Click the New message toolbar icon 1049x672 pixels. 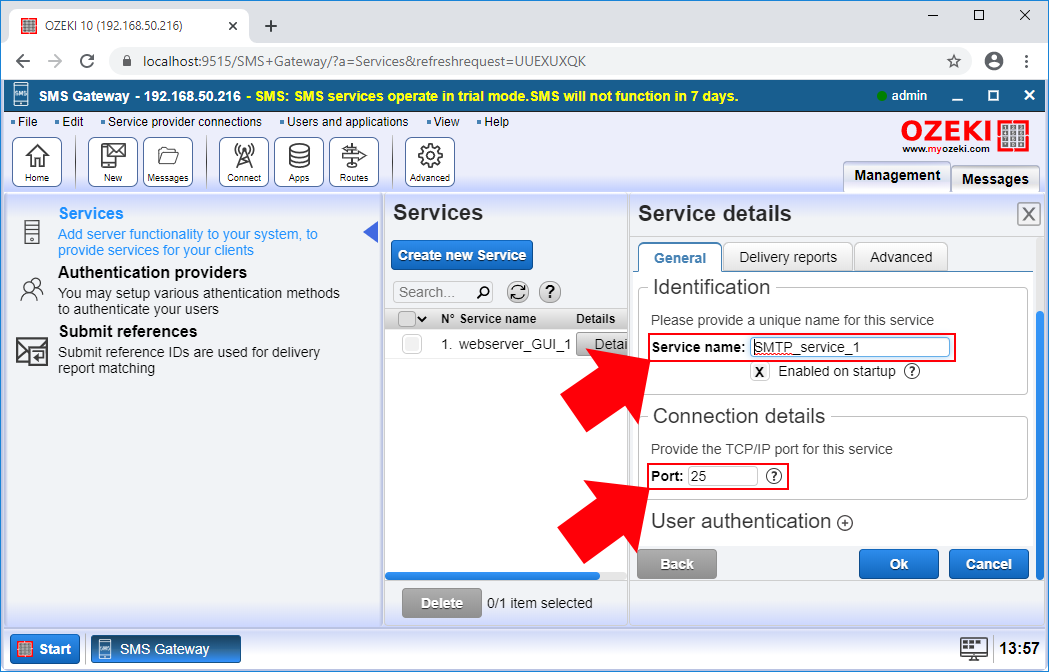113,162
